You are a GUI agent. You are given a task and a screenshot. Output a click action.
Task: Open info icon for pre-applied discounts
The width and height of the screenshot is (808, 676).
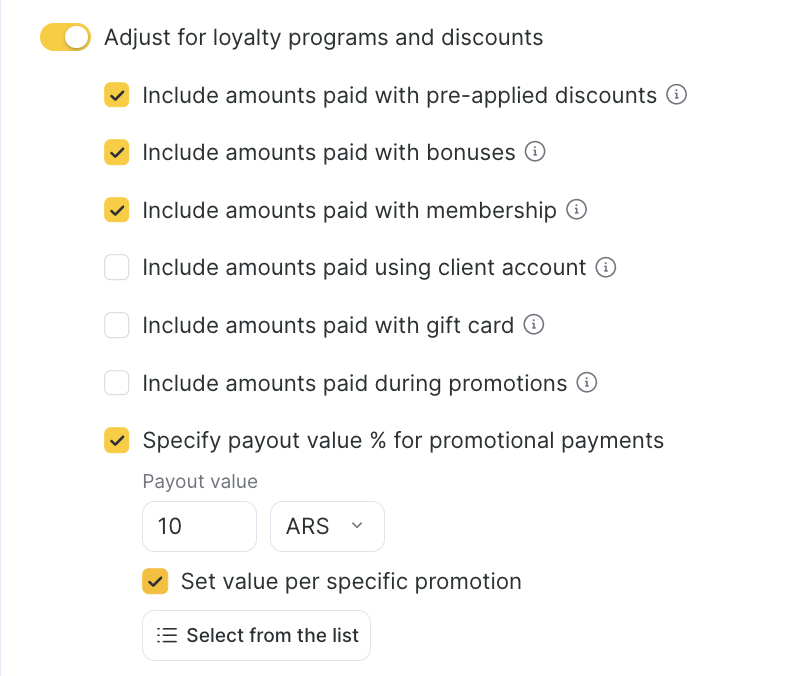coord(677,96)
